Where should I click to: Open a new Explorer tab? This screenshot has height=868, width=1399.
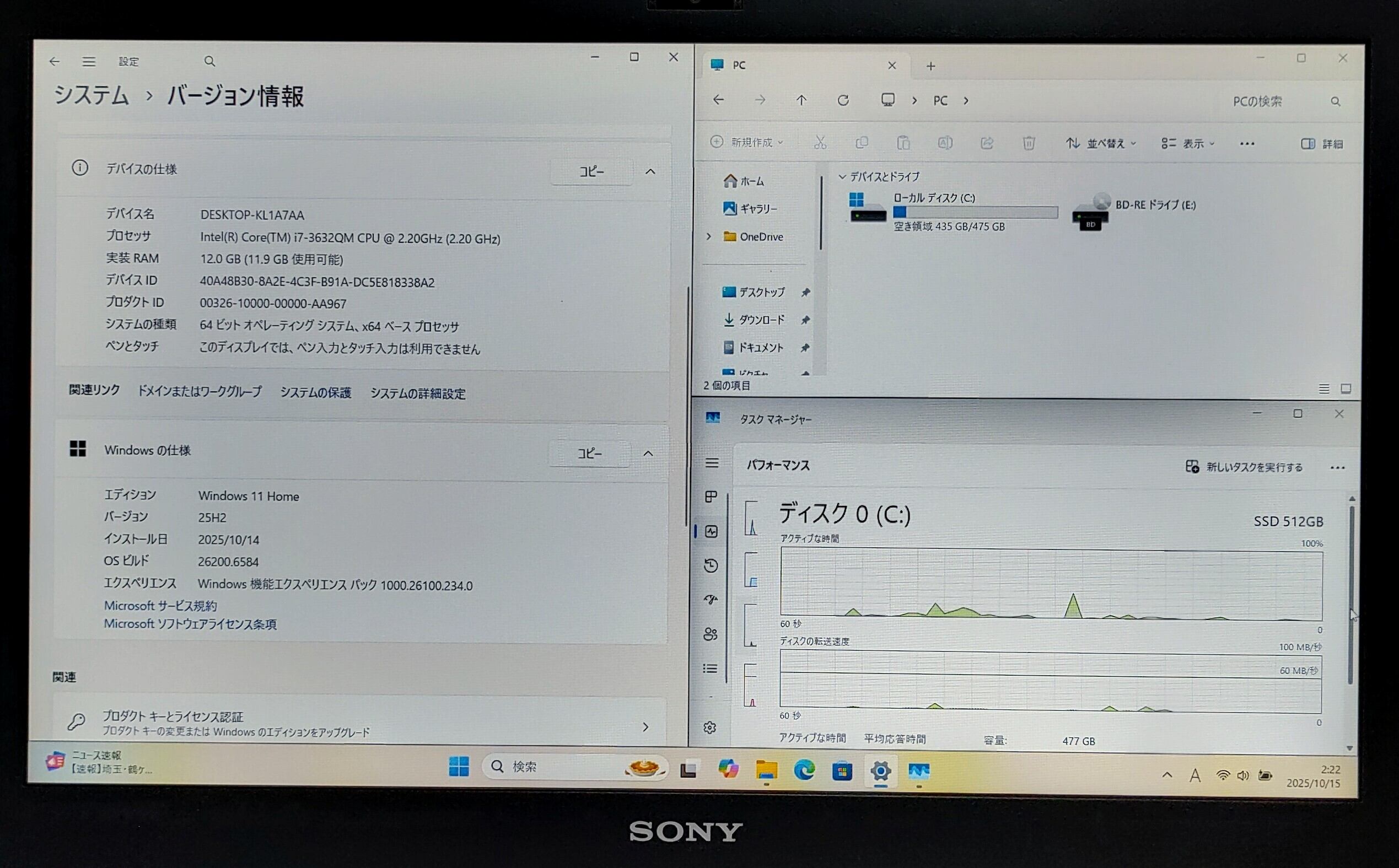(x=930, y=67)
